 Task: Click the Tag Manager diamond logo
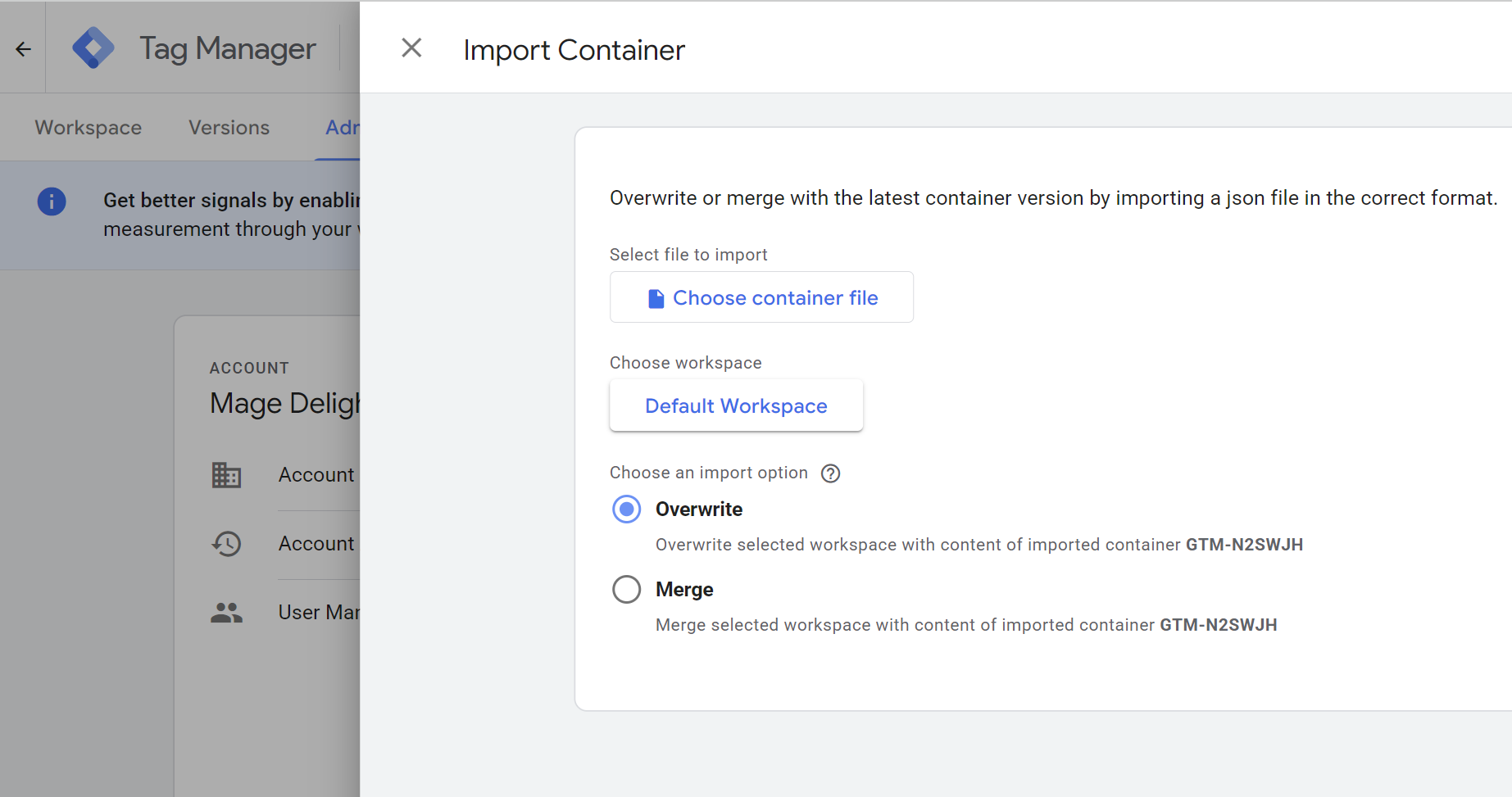[93, 48]
